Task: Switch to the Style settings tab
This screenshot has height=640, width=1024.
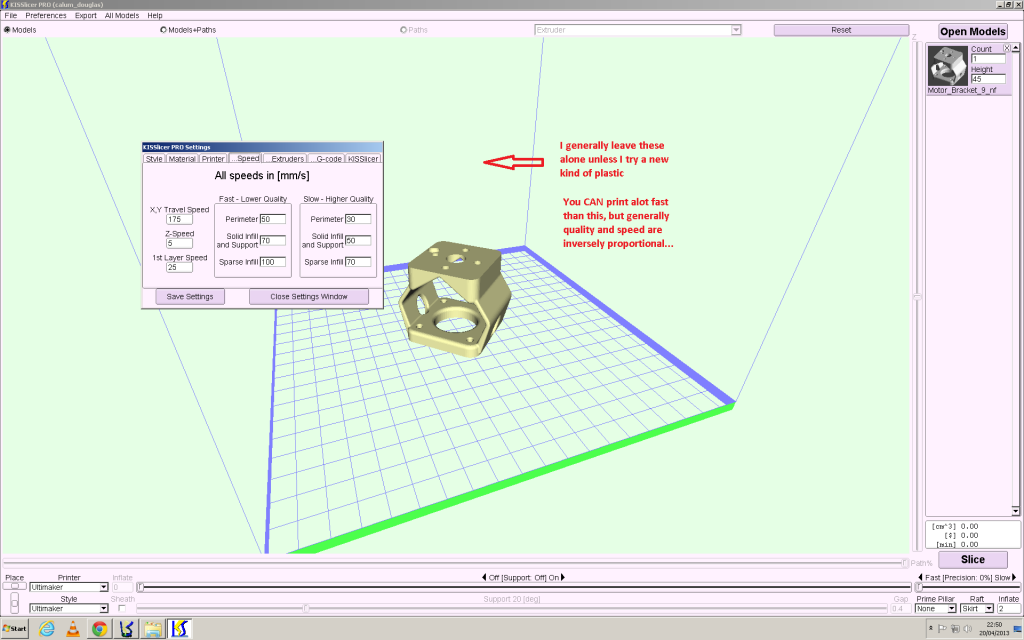Action: (x=154, y=159)
